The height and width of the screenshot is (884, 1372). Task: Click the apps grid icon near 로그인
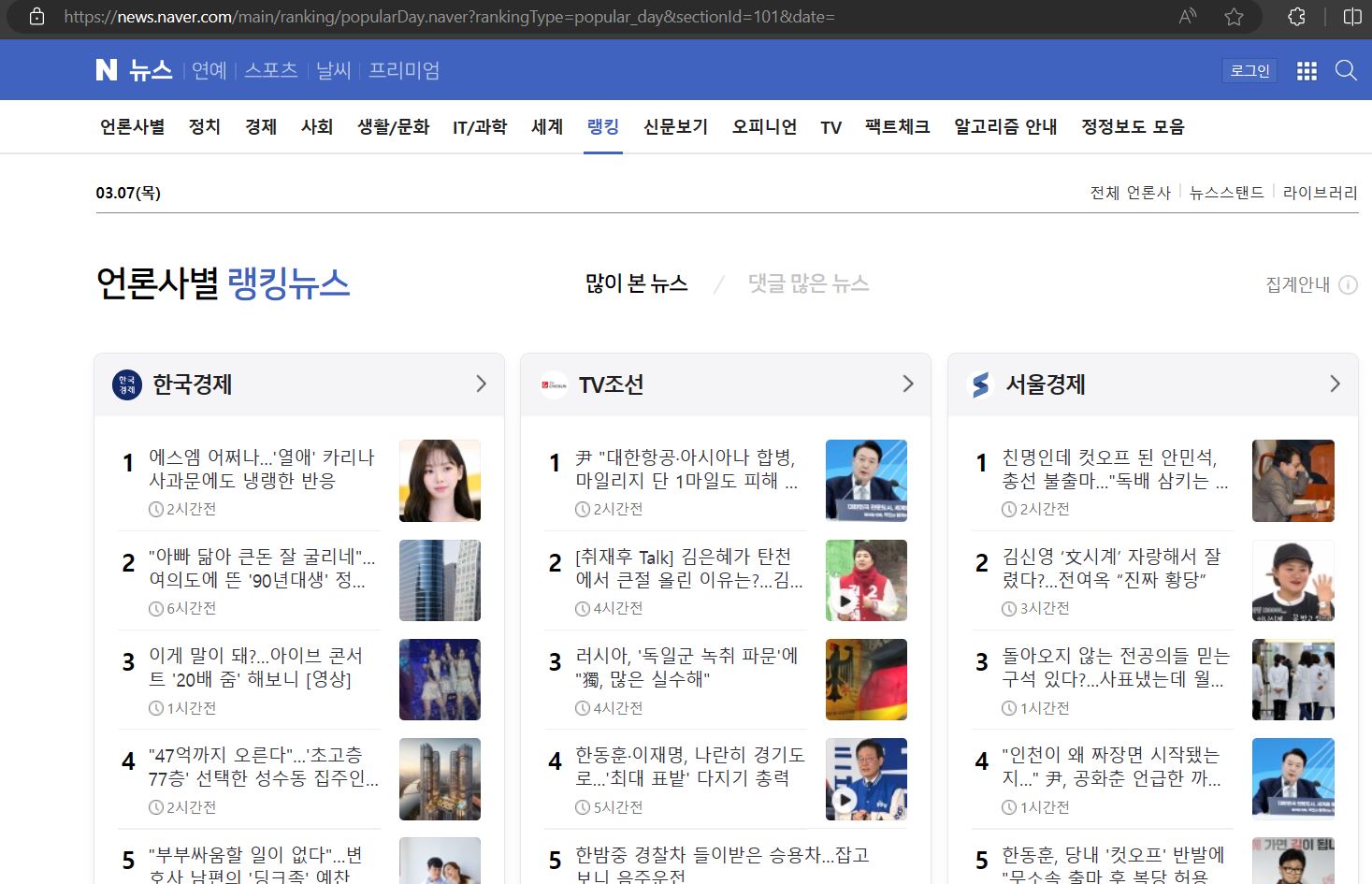click(1306, 70)
